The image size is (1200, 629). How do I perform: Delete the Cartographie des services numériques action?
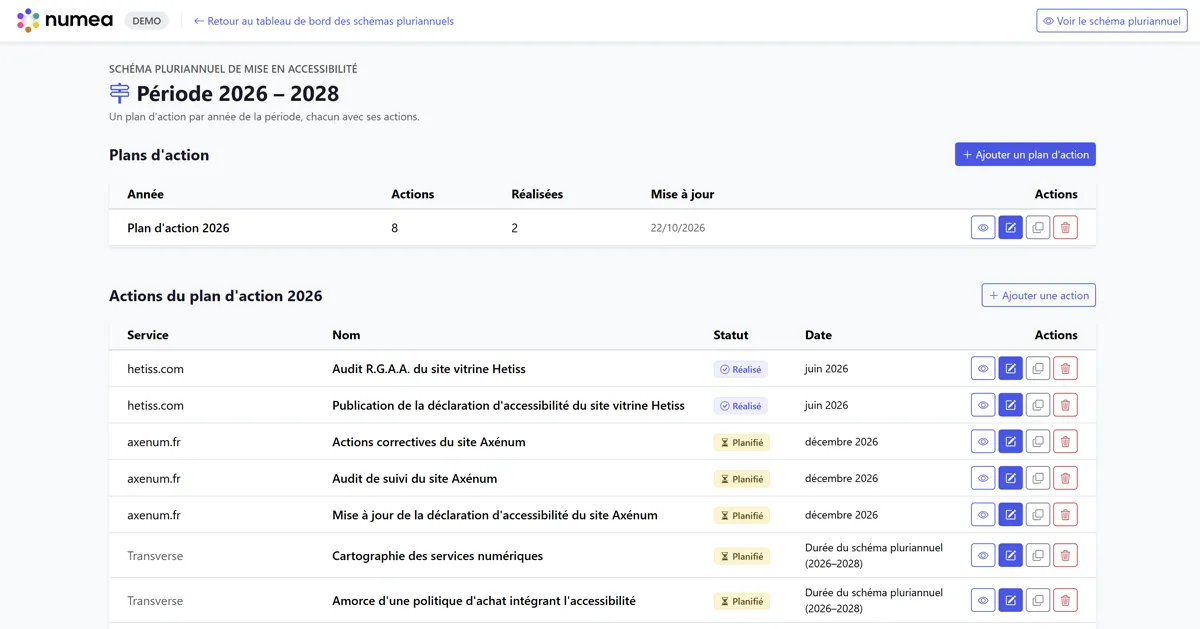tap(1065, 555)
